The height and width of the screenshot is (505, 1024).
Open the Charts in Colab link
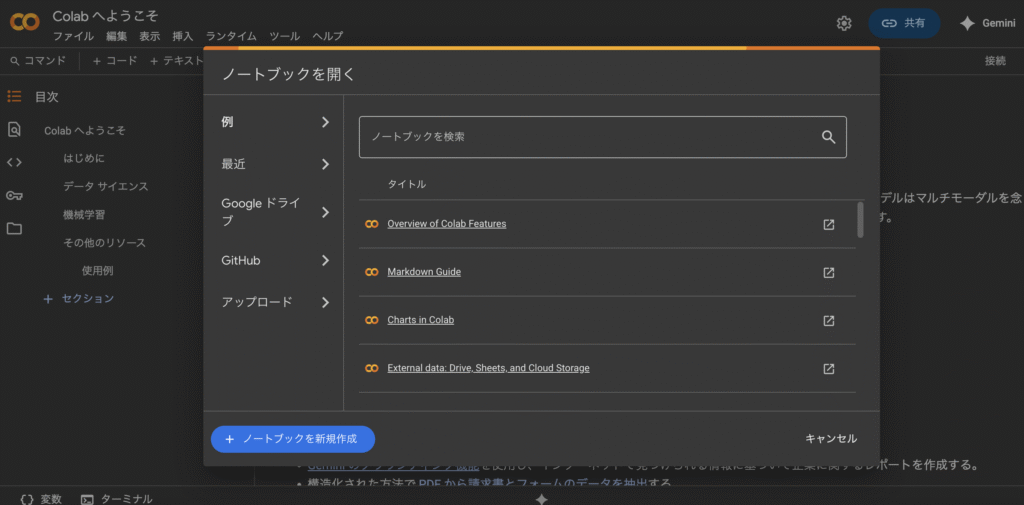click(421, 321)
